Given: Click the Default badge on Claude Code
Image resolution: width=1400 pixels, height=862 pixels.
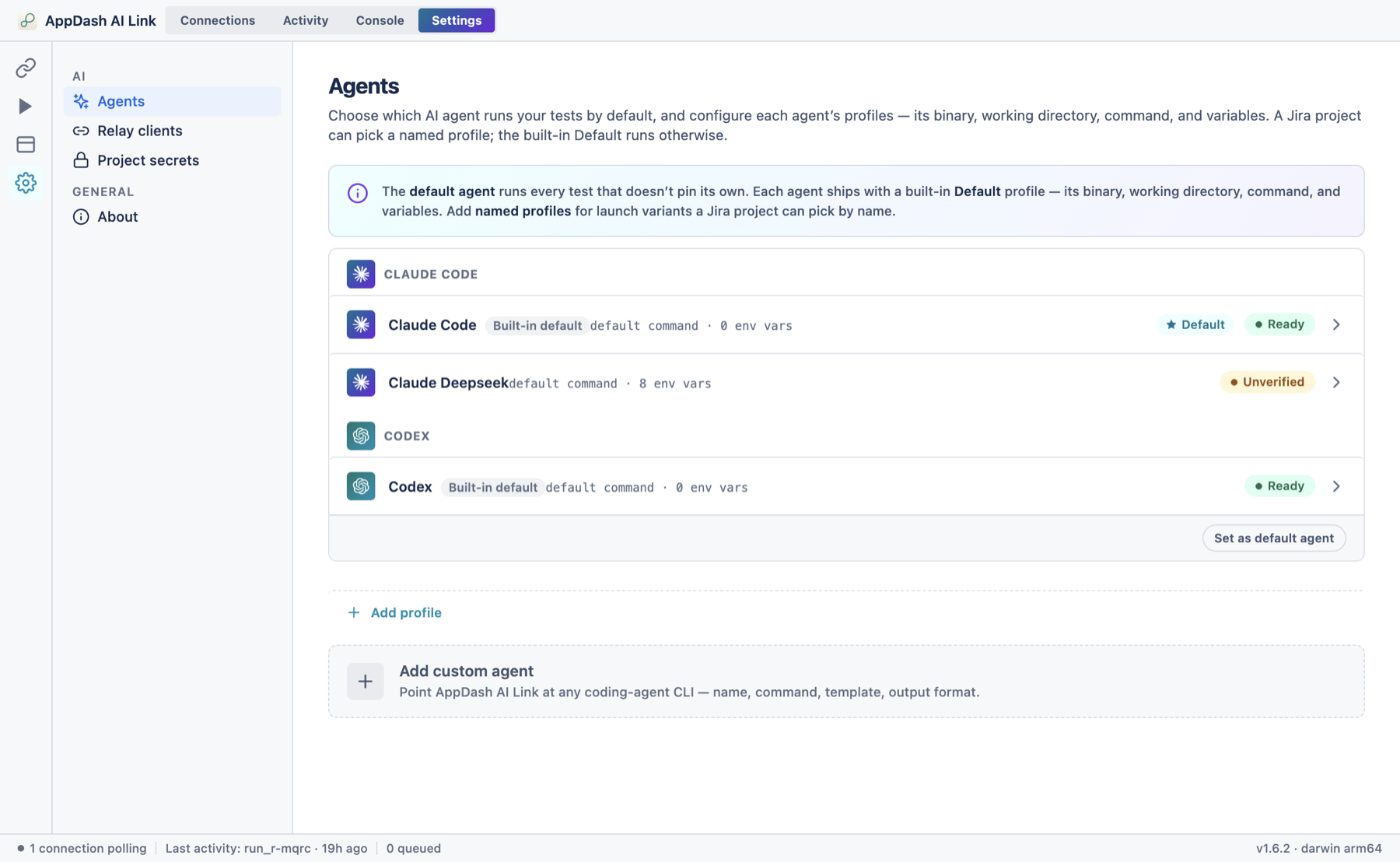Looking at the screenshot, I should point(1195,324).
